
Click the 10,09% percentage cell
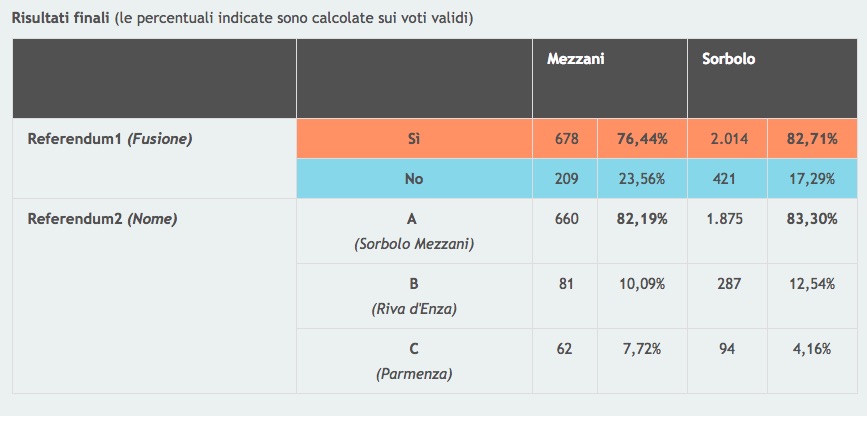click(642, 284)
